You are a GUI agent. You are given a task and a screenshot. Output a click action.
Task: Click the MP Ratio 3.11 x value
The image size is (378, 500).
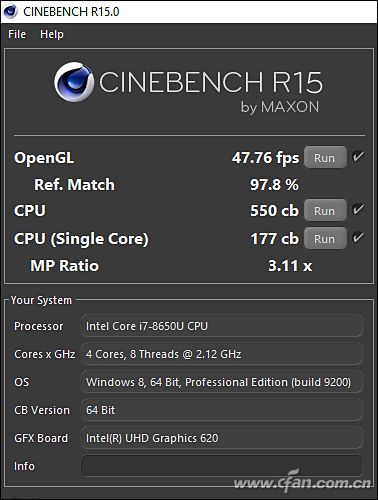pos(290,266)
